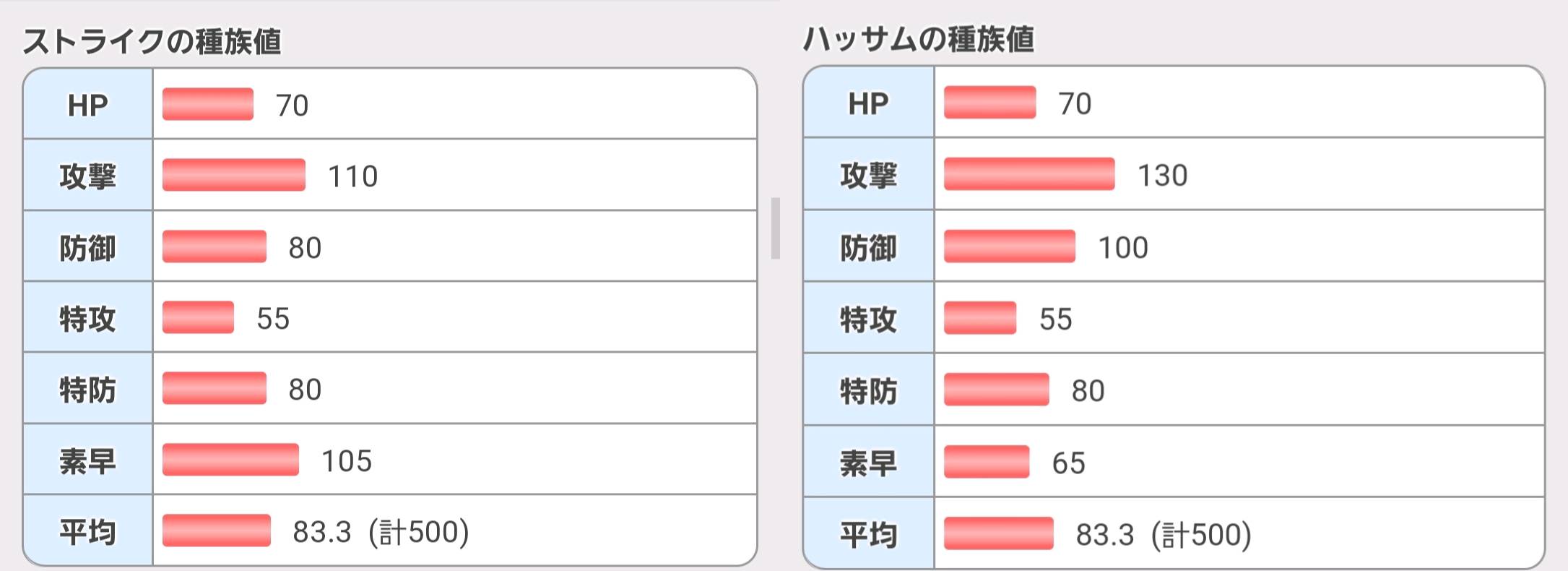Click ストライク's 防御 row label
This screenshot has height=571, width=1568.
pyautogui.click(x=87, y=248)
